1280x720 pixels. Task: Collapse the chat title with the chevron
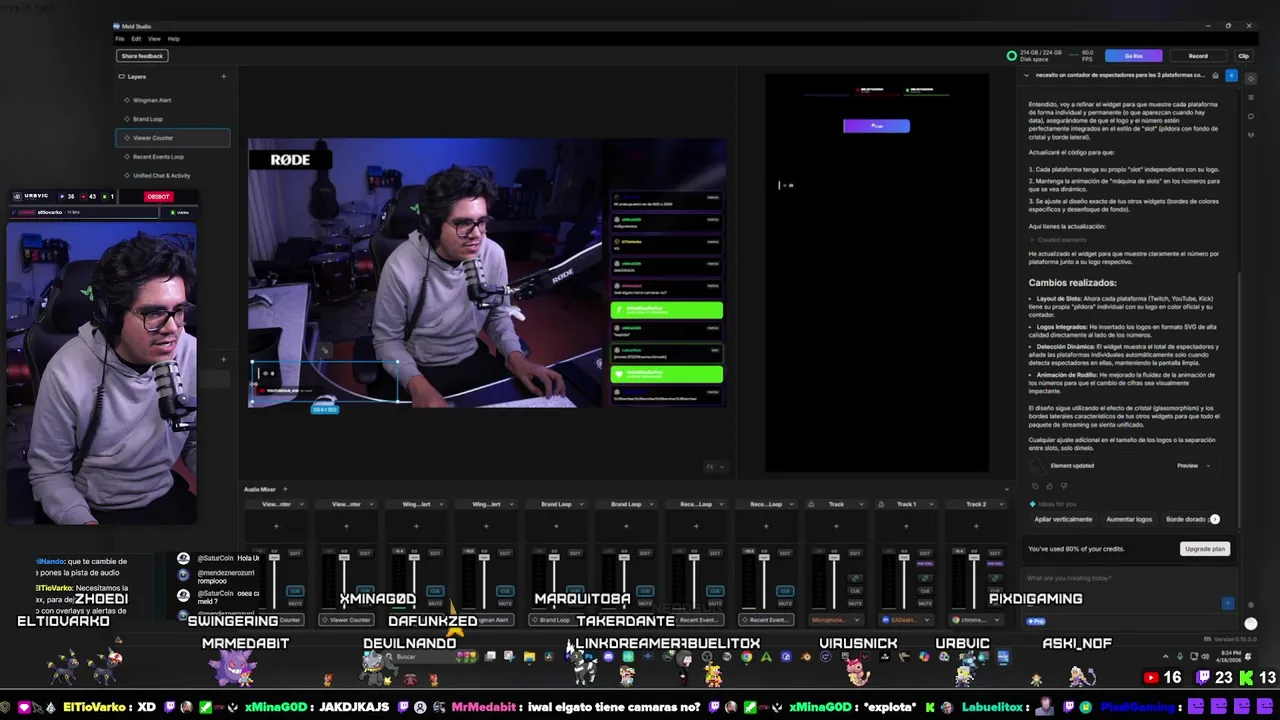1027,75
